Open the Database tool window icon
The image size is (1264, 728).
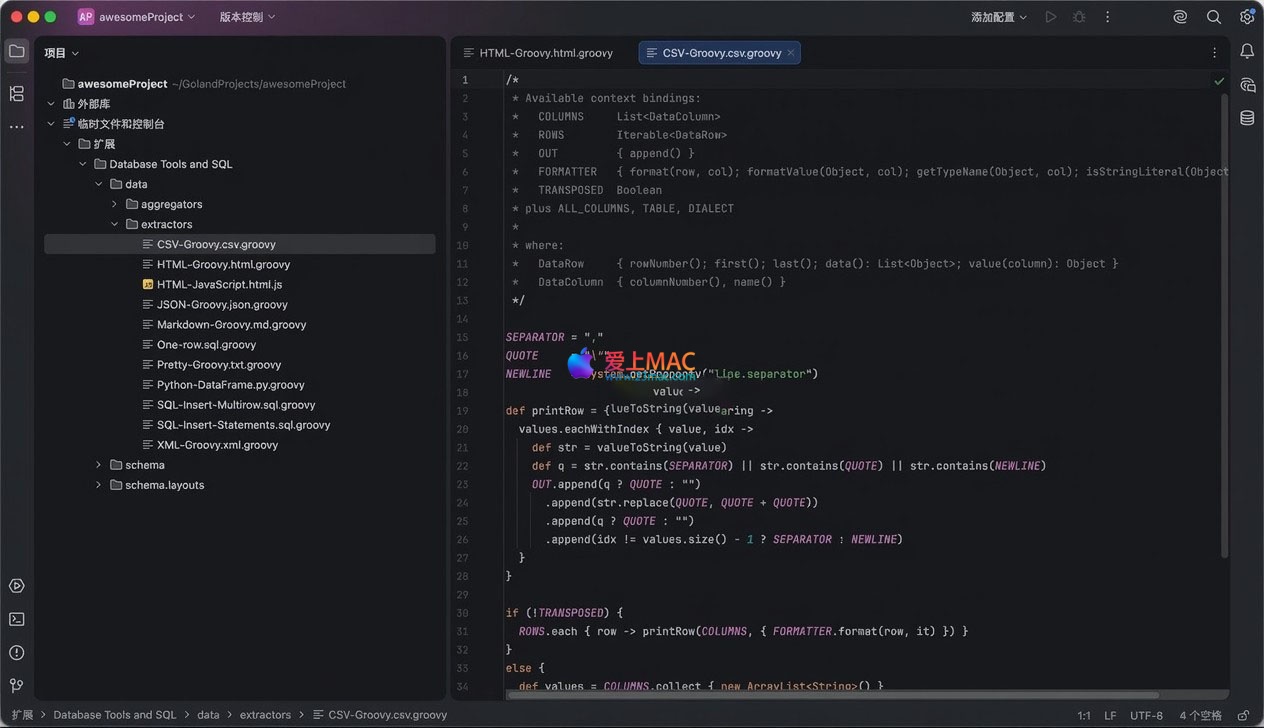click(x=1247, y=118)
